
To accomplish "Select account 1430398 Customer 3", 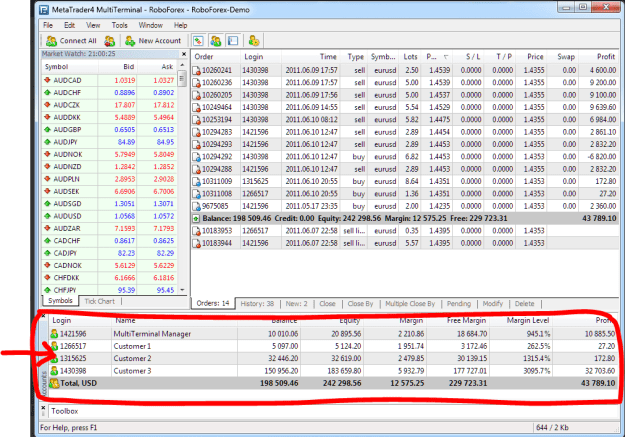I will [333, 371].
